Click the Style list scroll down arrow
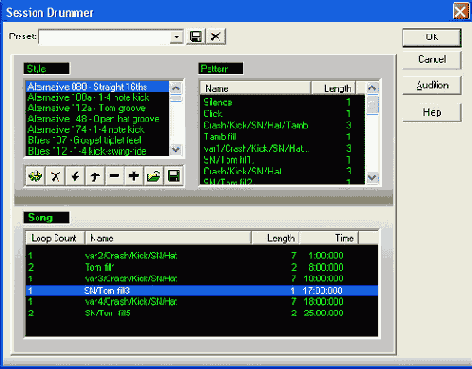This screenshot has width=472, height=369. pos(176,150)
